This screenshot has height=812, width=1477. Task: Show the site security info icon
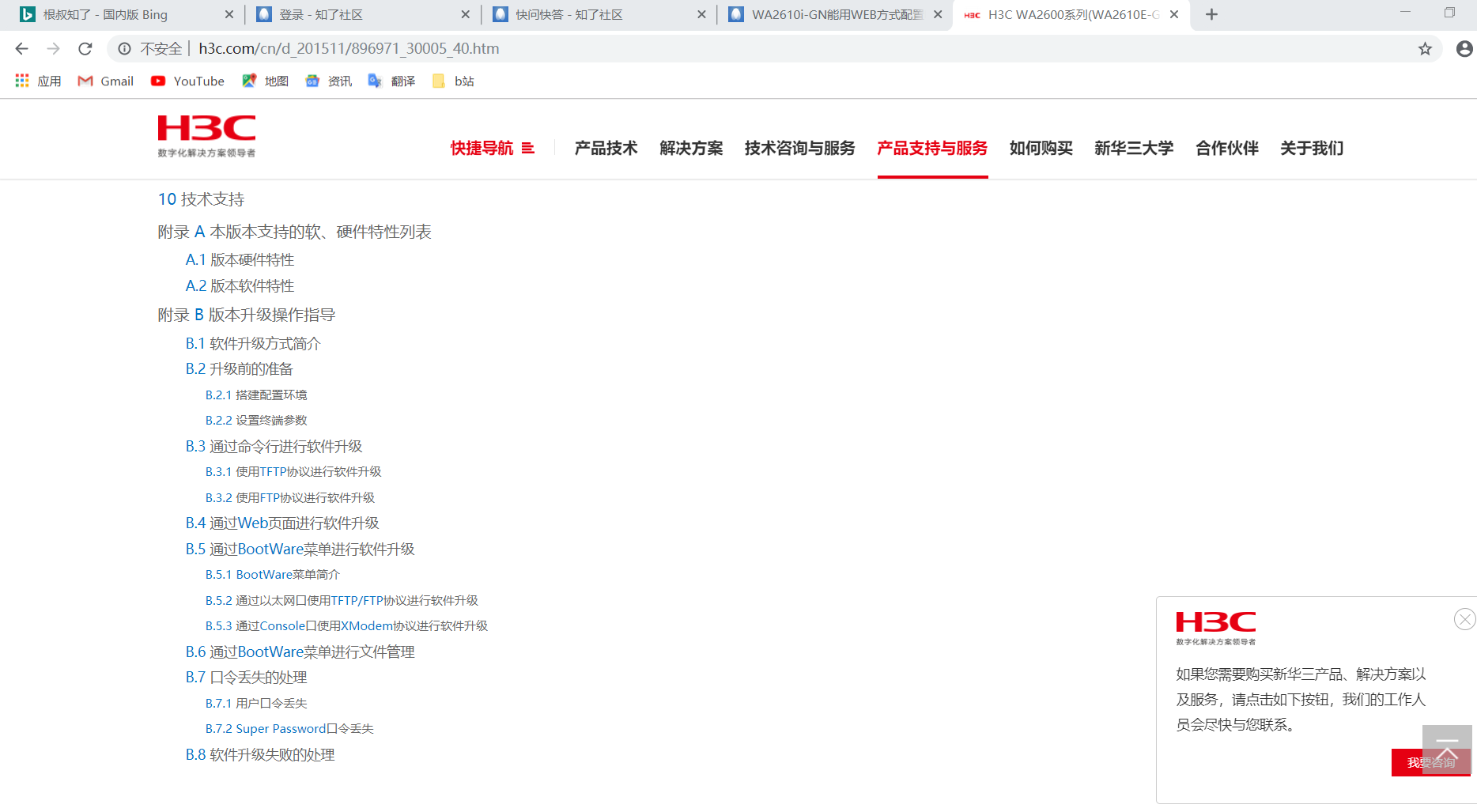tap(124, 49)
